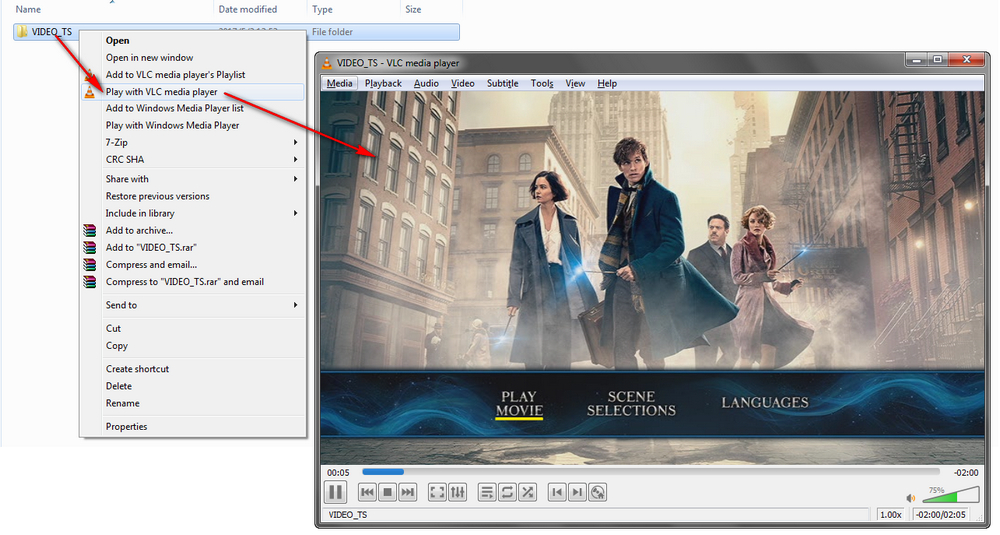Open the Subtitle menu

coord(503,84)
